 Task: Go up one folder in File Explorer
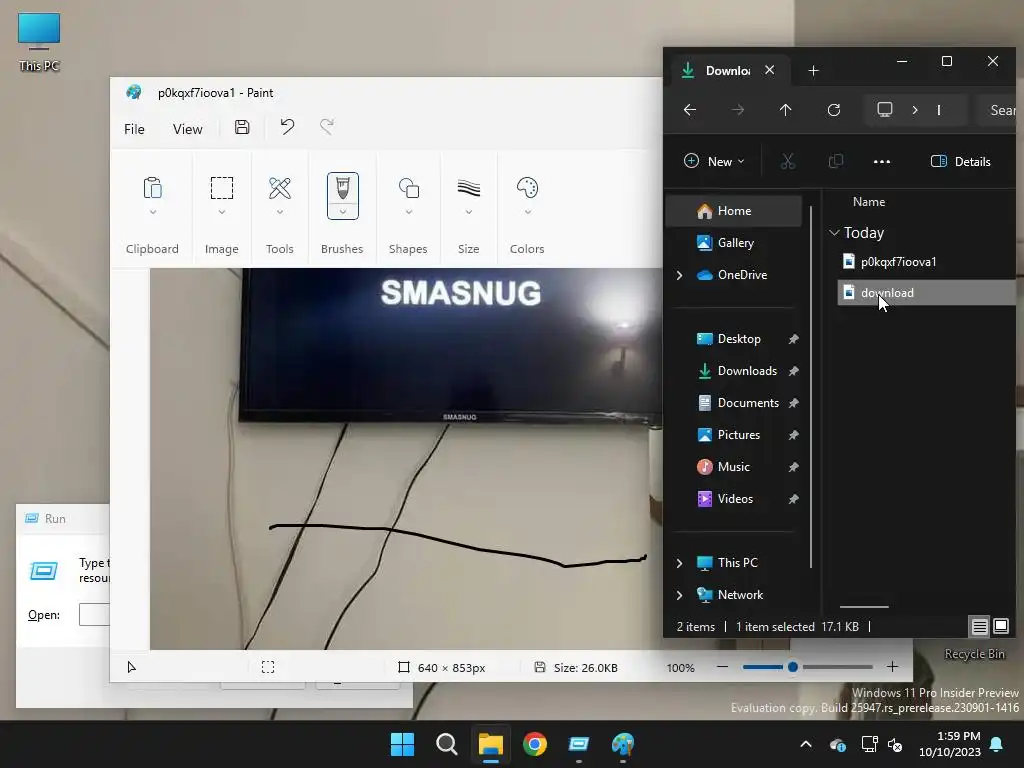(786, 110)
